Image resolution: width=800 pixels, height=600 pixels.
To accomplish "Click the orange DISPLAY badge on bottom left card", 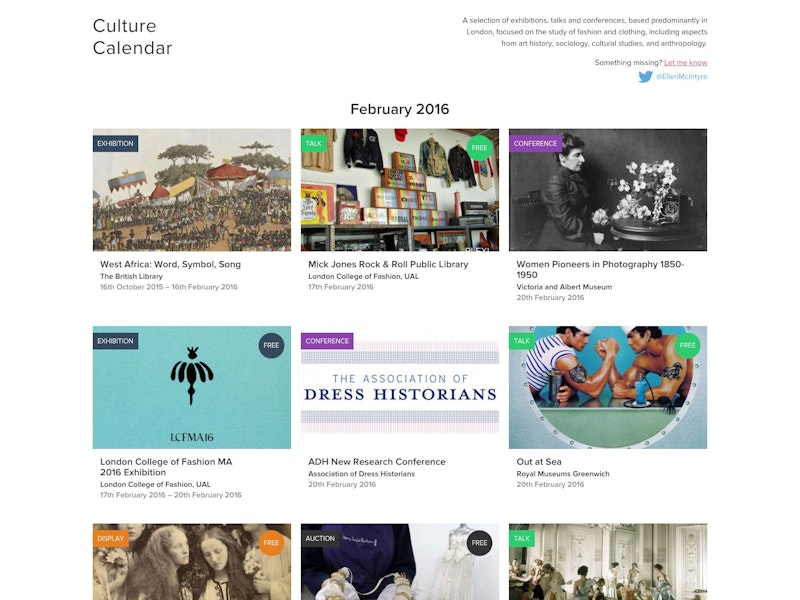I will (113, 538).
